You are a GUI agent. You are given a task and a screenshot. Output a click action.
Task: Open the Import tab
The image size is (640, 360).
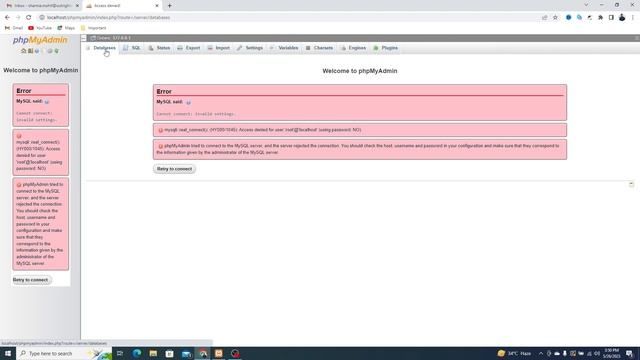click(x=219, y=48)
